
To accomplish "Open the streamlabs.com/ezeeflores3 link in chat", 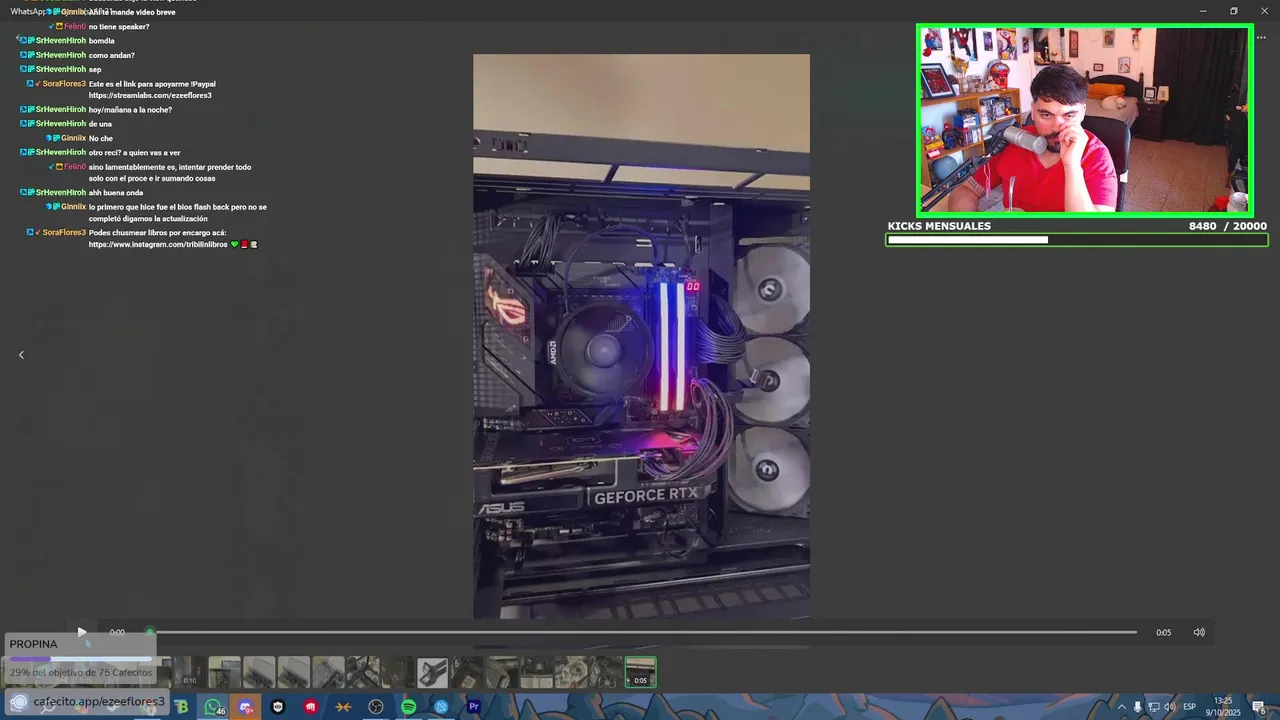I will click(x=150, y=95).
